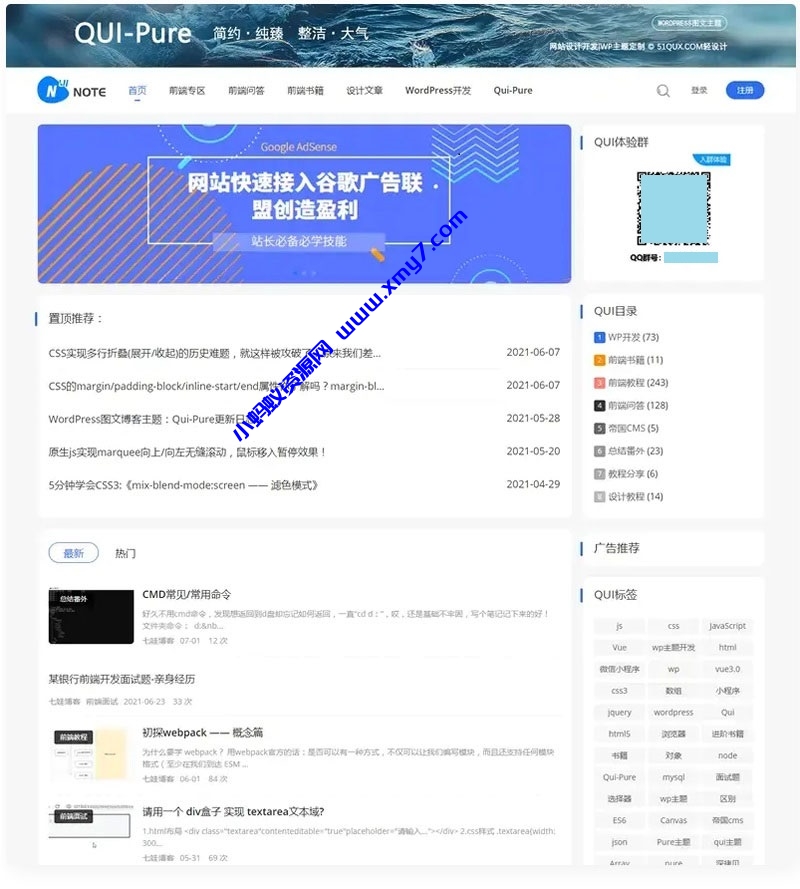Click the blue number 1 badge beside WP开发
Screen dimensions: 800x889
click(598, 337)
